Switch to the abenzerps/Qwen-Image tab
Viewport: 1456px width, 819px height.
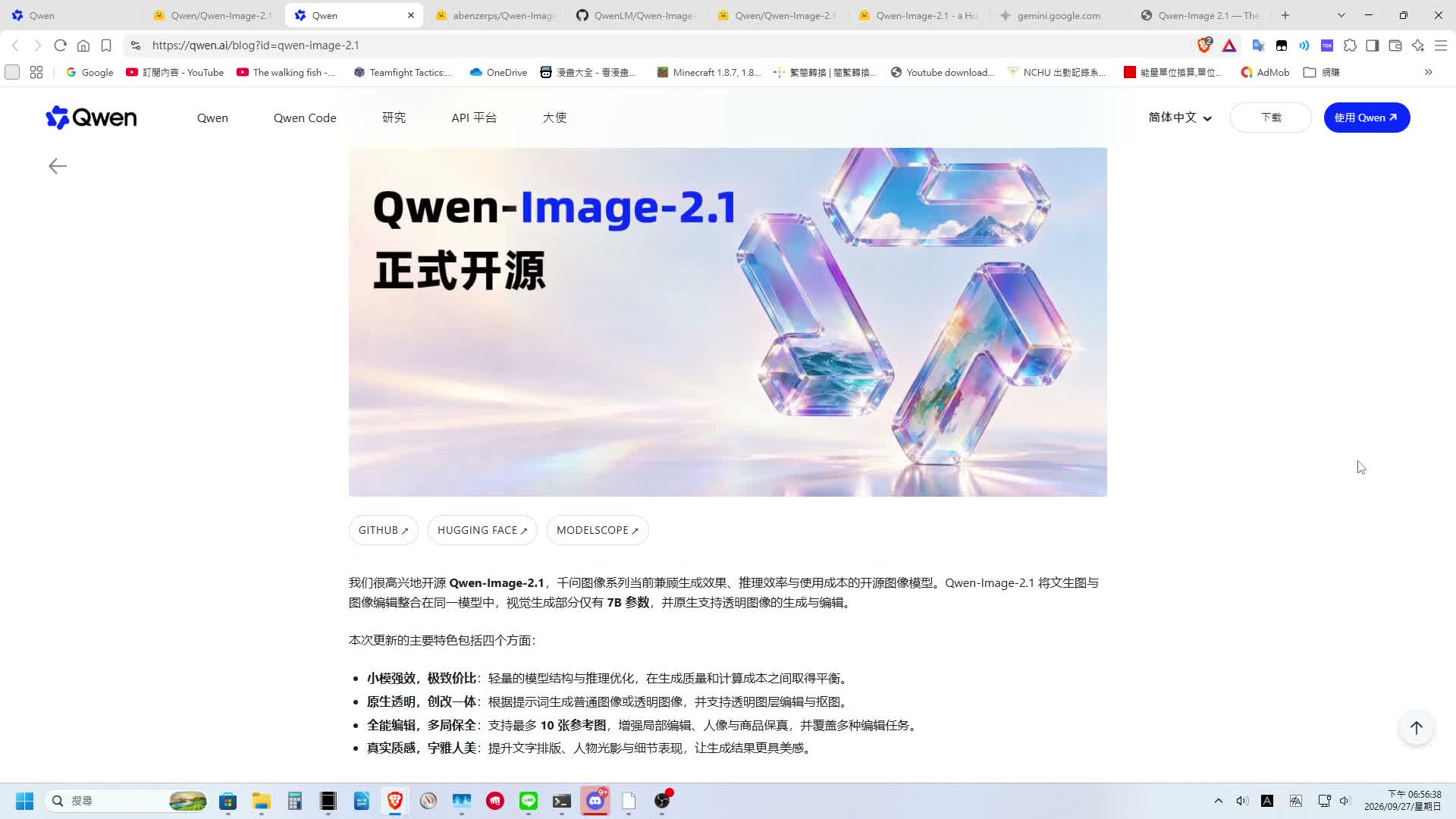(x=497, y=15)
